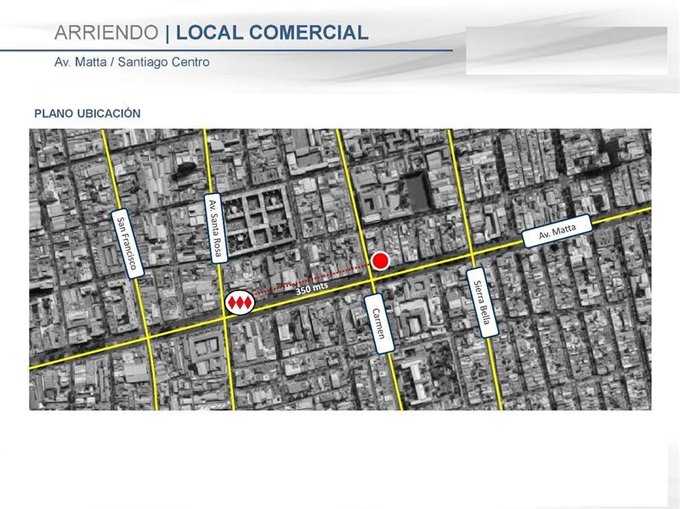Click the PLANO UBICACIÓN heading
This screenshot has height=509, width=680.
[x=88, y=114]
